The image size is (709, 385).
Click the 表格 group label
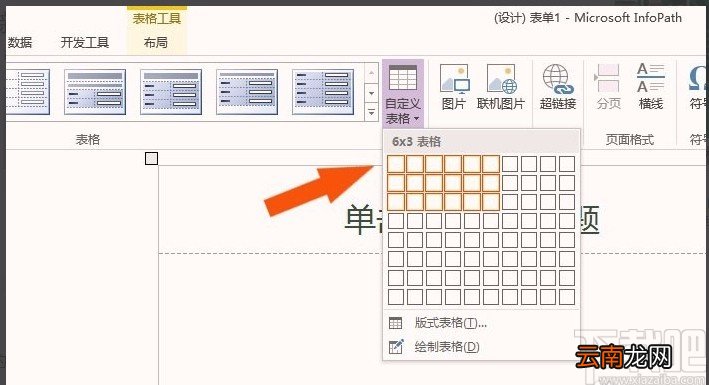click(x=88, y=139)
